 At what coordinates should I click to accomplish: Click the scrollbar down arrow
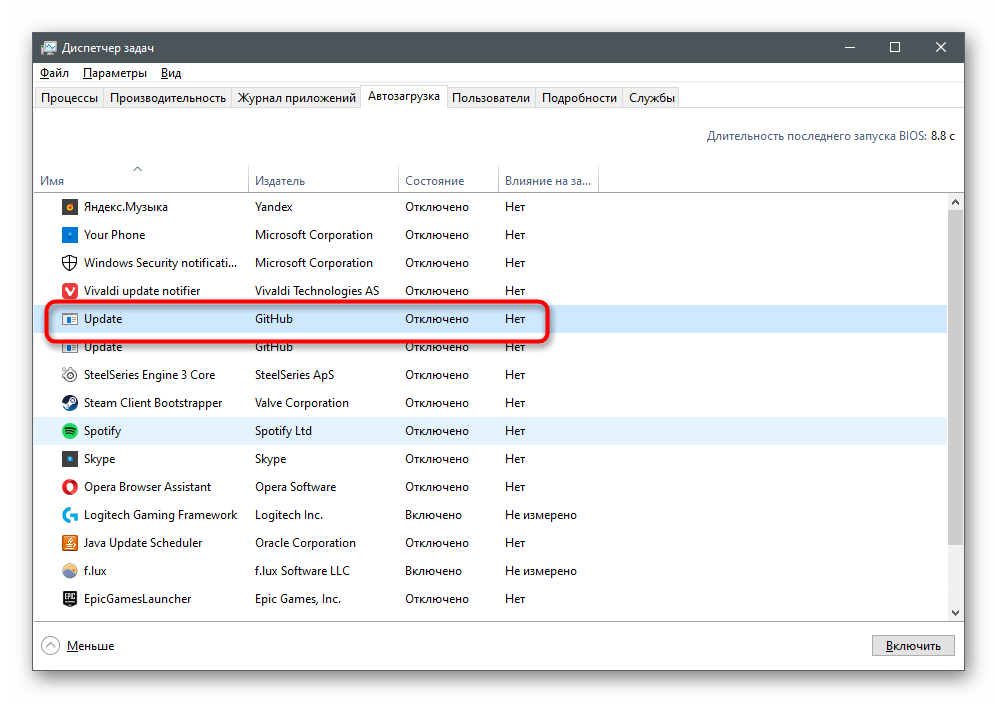(955, 612)
